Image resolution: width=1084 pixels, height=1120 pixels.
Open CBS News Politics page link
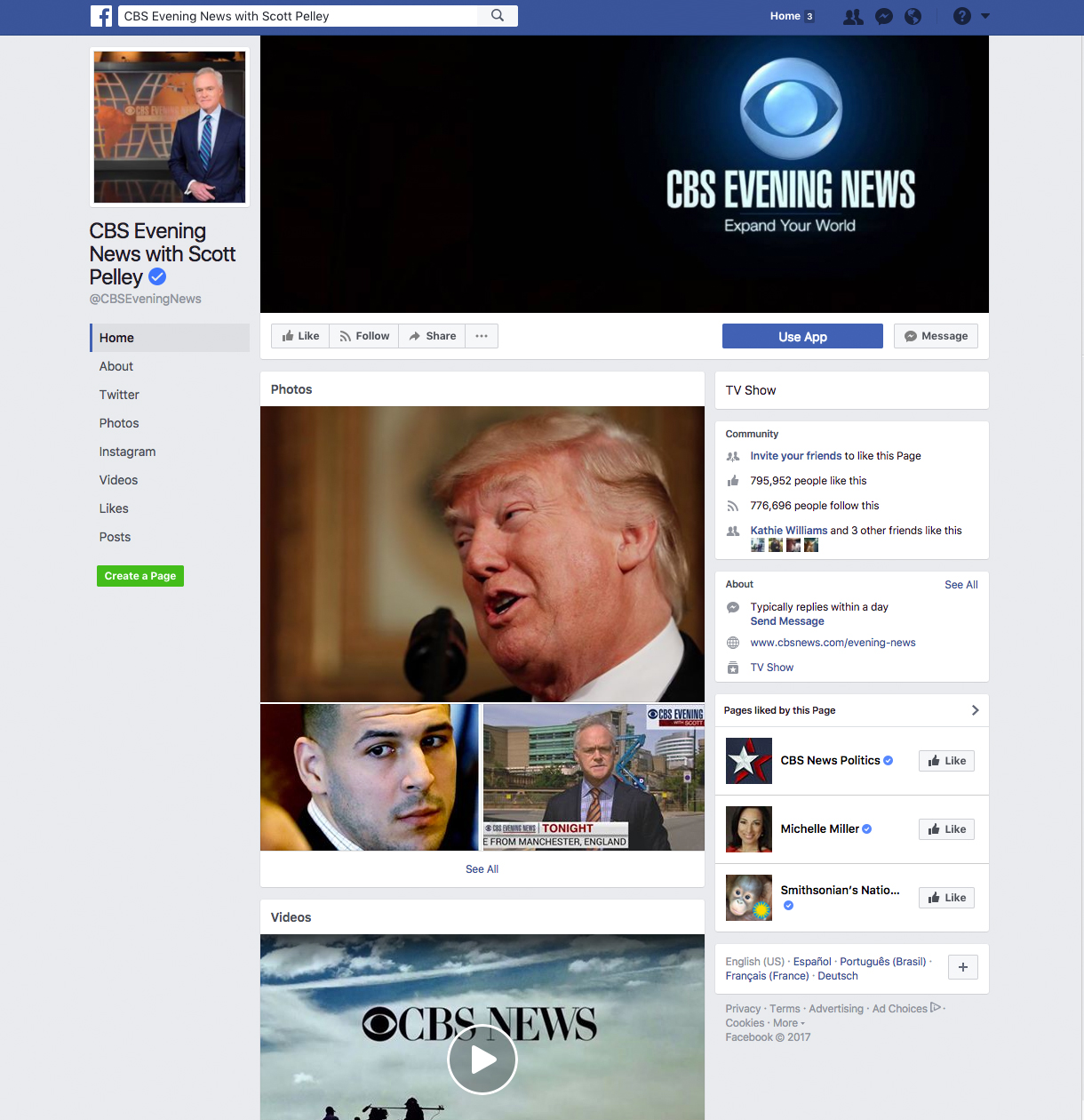pyautogui.click(x=830, y=761)
